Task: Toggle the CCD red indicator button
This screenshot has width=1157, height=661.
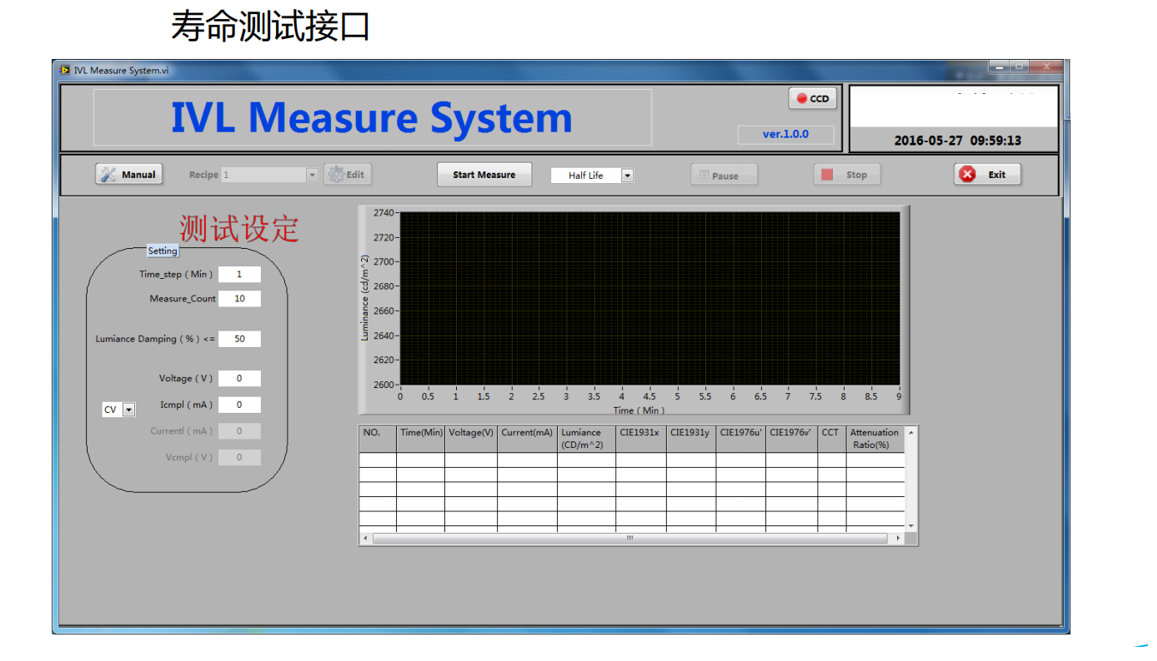Action: [x=812, y=99]
